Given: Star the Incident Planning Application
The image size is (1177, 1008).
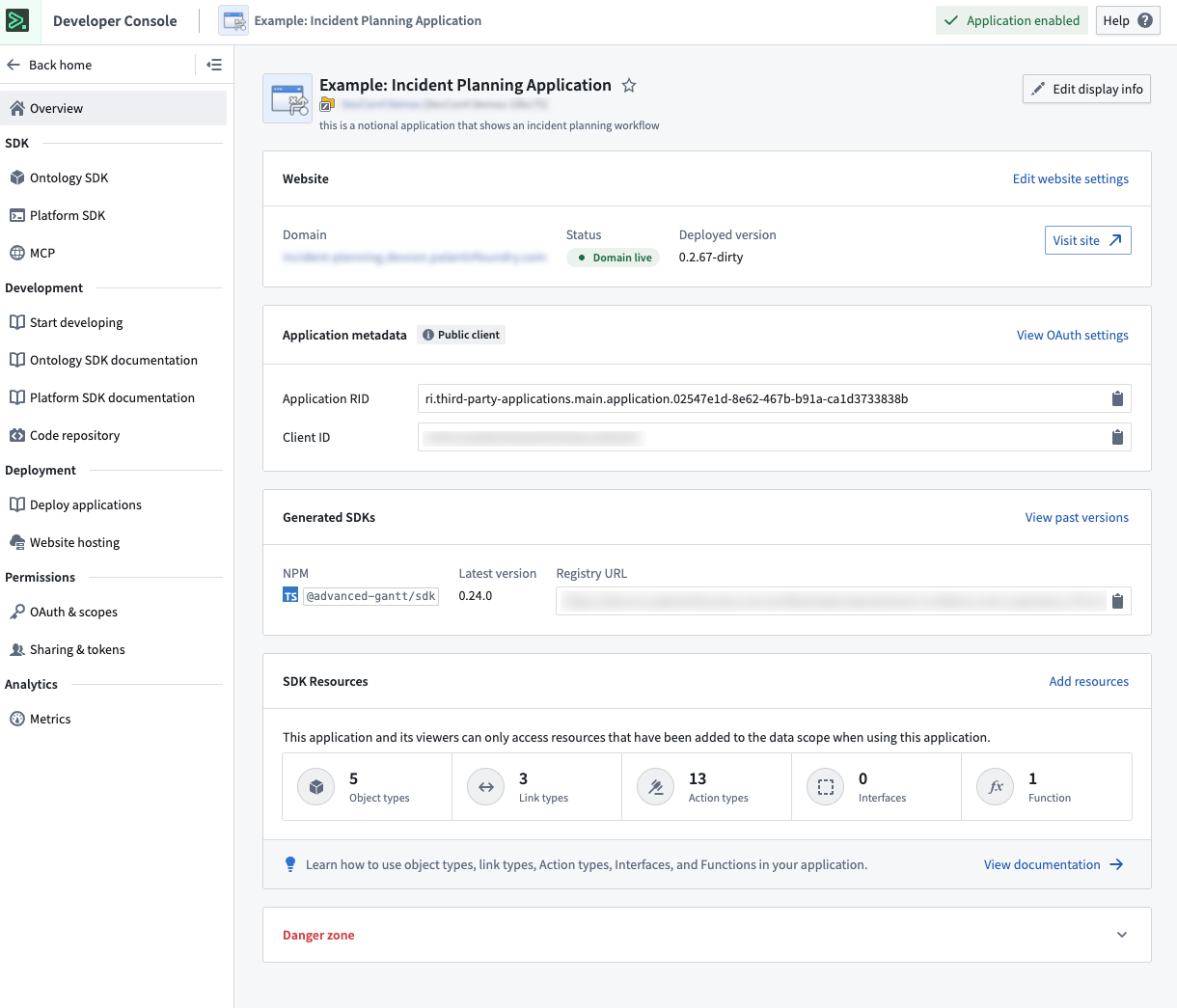Looking at the screenshot, I should (629, 85).
